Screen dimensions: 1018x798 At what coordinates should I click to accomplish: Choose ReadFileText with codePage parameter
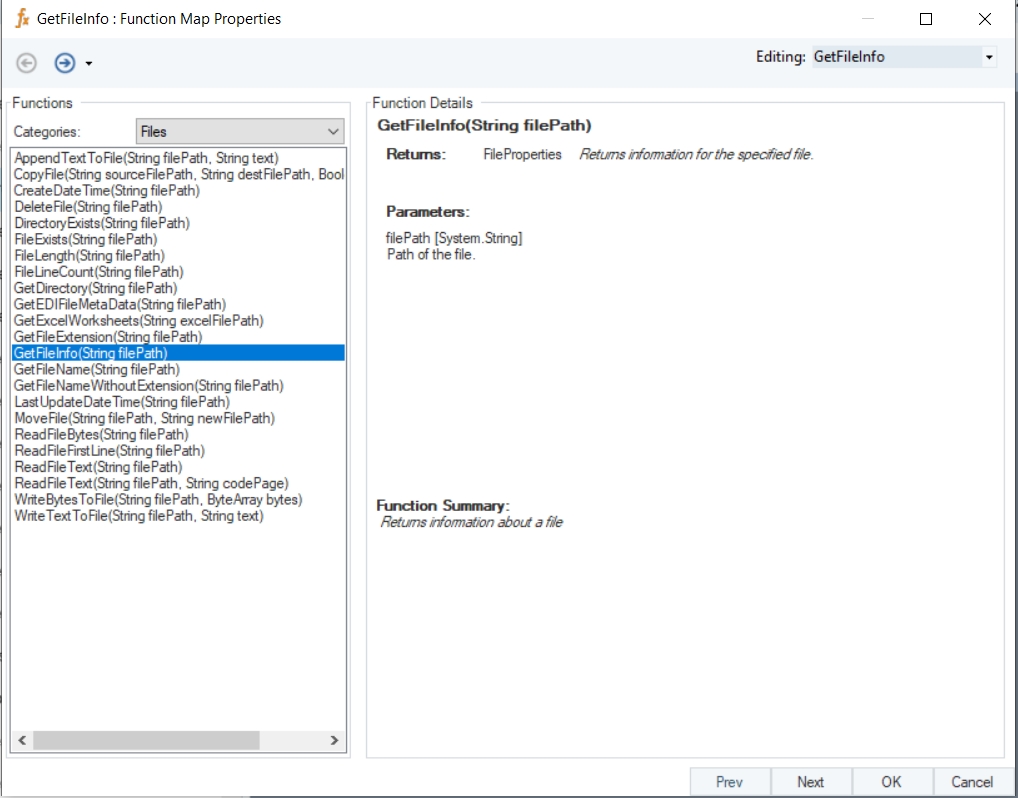click(151, 483)
